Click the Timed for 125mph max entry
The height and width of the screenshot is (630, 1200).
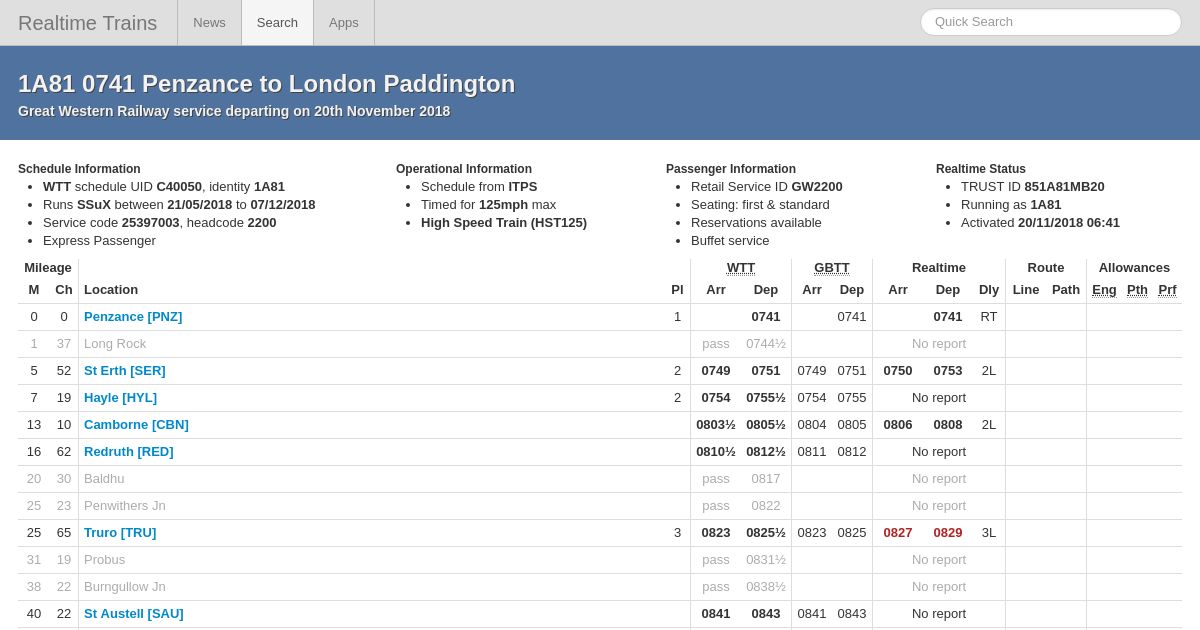point(489,205)
